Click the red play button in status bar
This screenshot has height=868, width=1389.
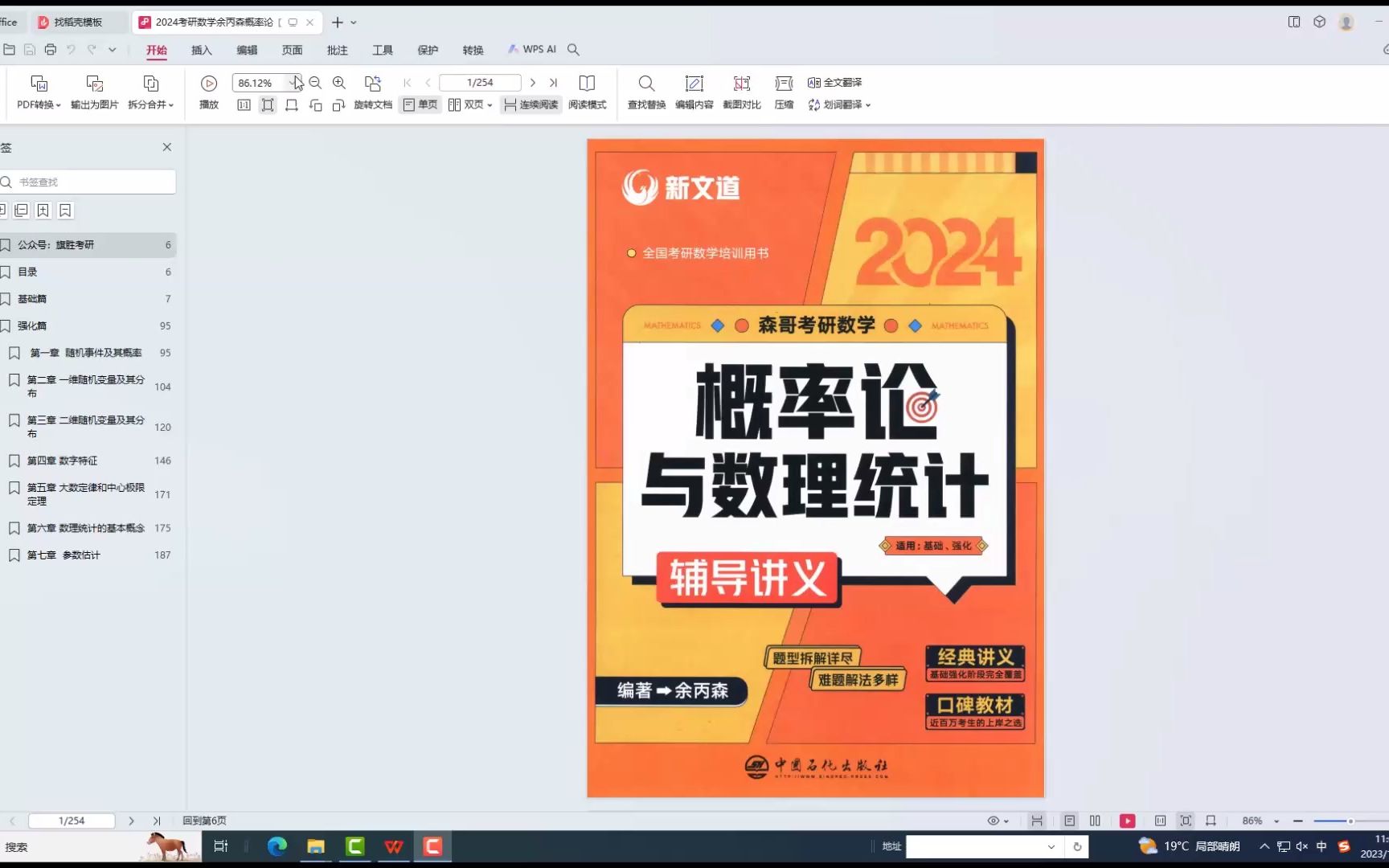click(x=1128, y=821)
